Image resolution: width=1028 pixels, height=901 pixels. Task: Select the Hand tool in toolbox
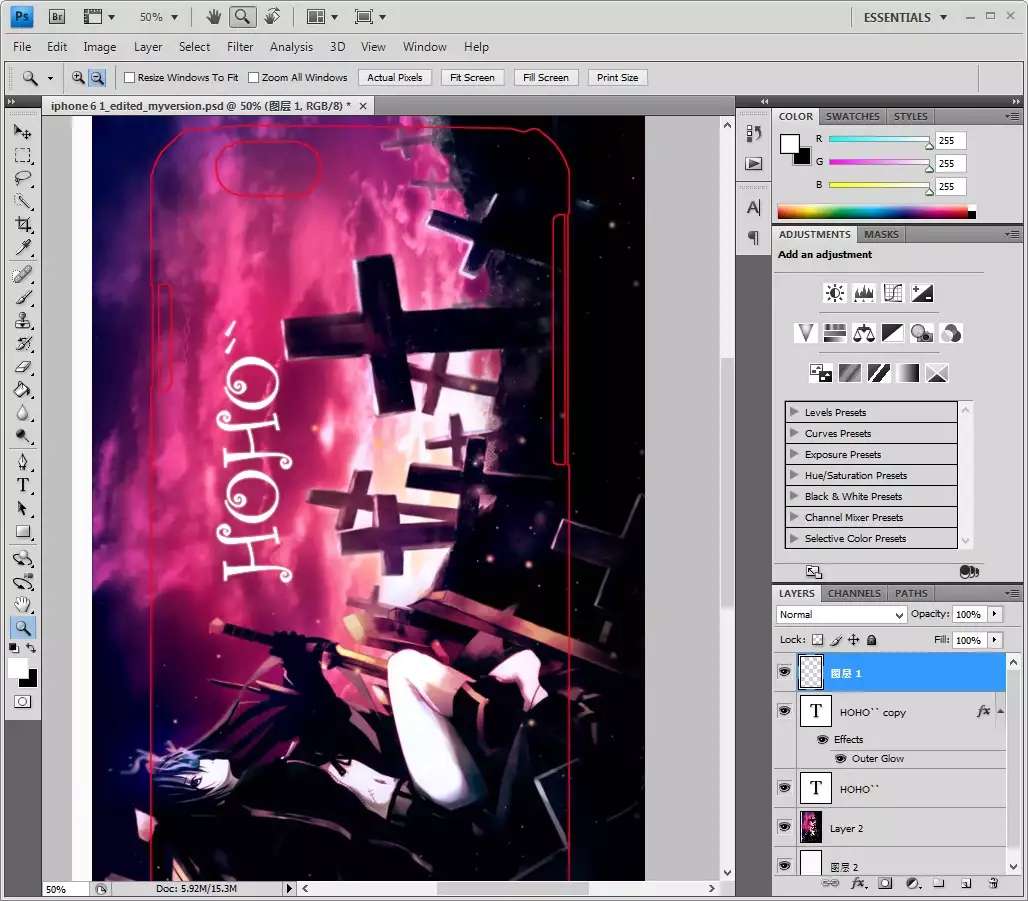(x=23, y=604)
